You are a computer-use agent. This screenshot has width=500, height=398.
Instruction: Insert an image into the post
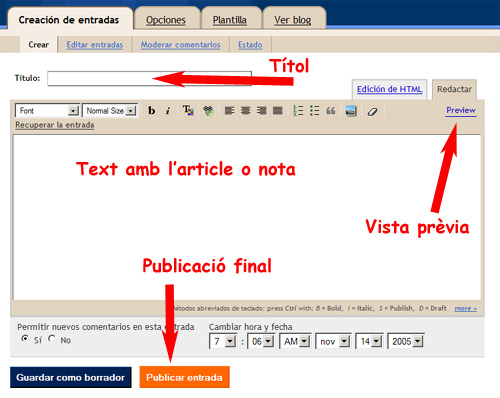click(351, 111)
